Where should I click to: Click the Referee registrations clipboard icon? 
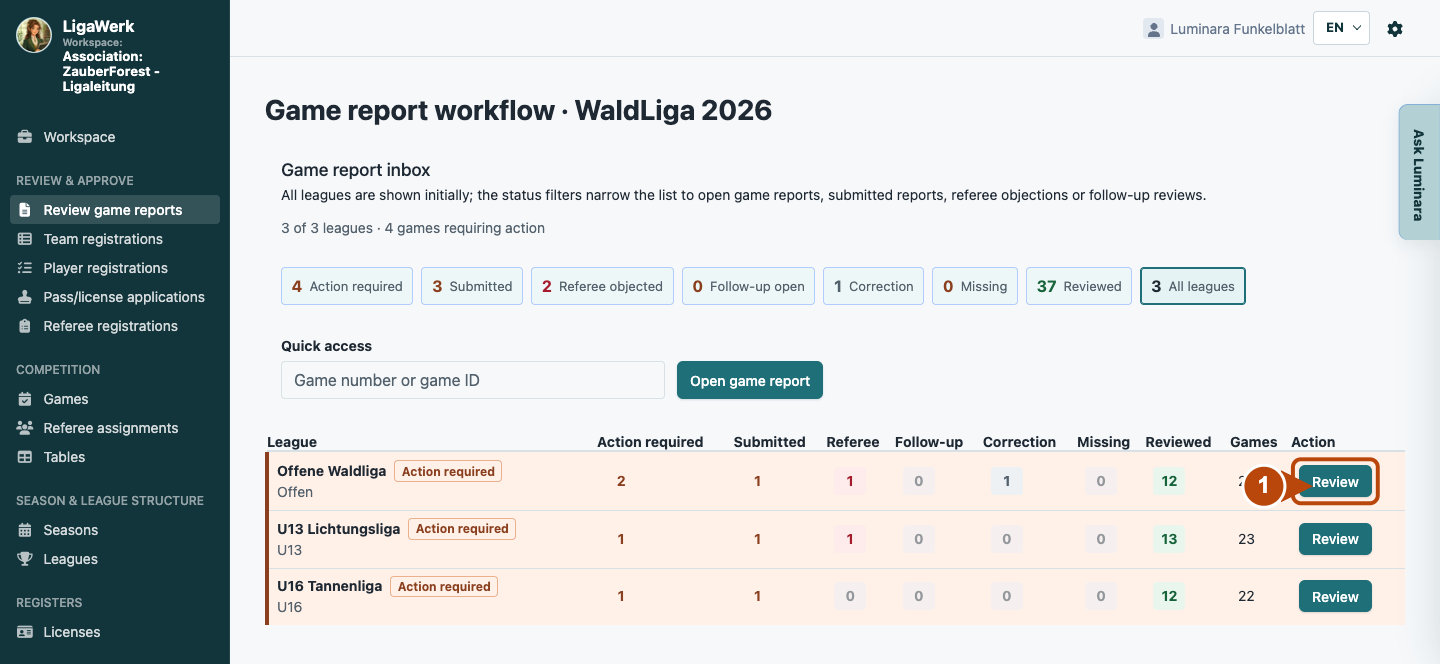click(25, 326)
